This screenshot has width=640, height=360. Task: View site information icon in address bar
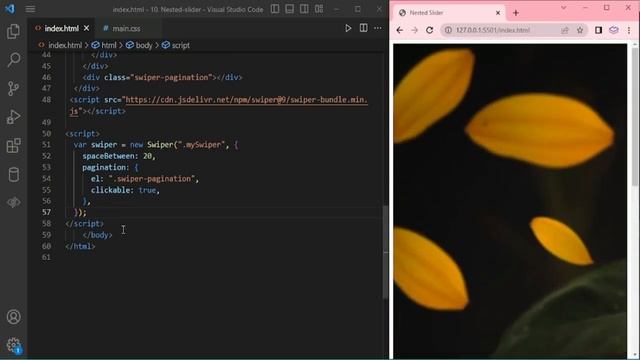pyautogui.click(x=448, y=30)
